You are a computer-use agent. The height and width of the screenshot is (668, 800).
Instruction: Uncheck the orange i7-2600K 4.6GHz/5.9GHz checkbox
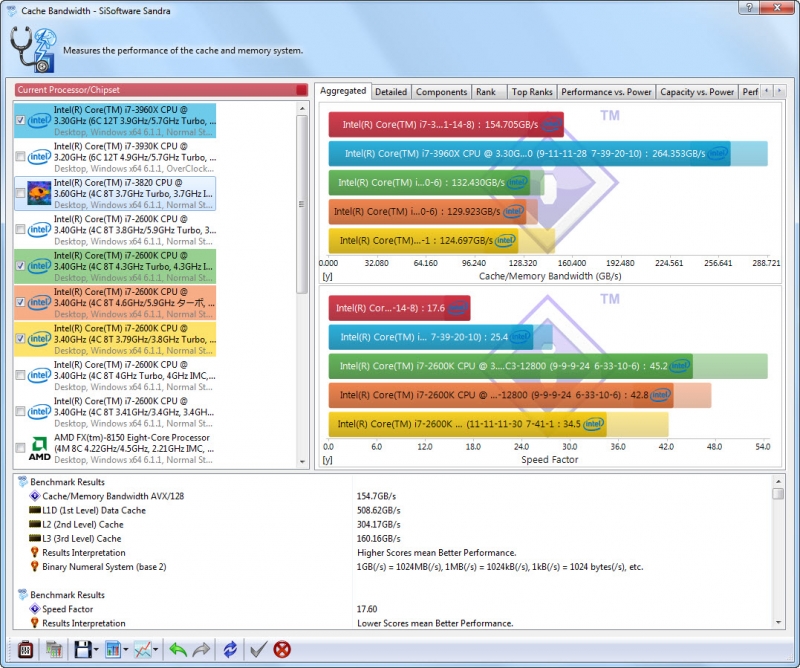pyautogui.click(x=20, y=303)
